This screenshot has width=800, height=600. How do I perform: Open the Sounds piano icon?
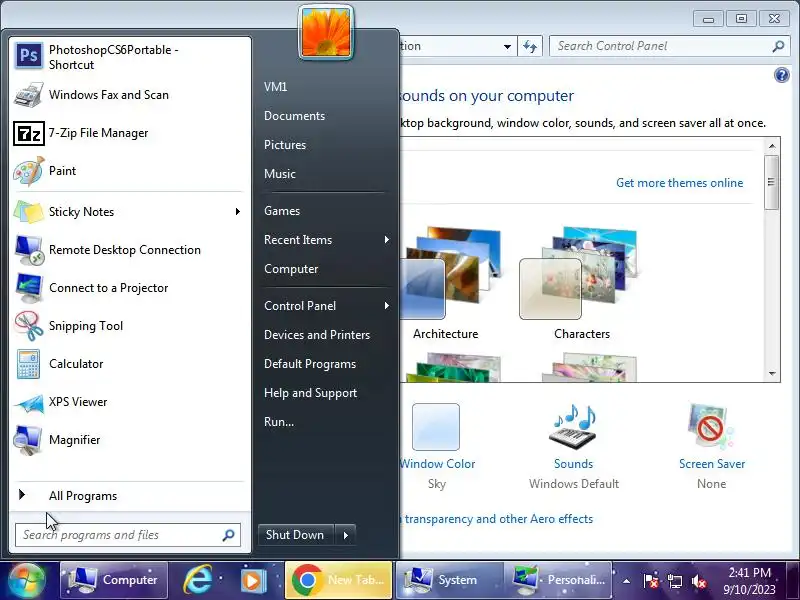click(573, 428)
